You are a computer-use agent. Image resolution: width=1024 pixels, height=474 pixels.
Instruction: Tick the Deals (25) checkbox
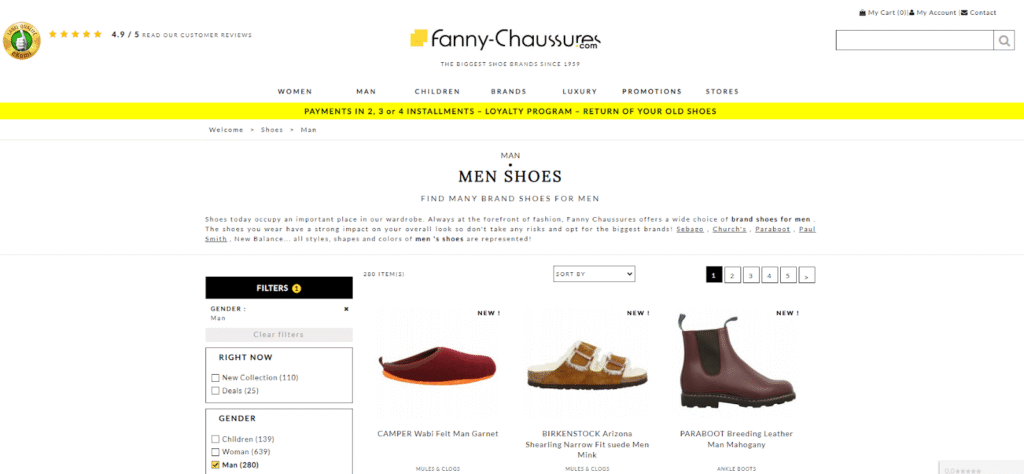[215, 390]
